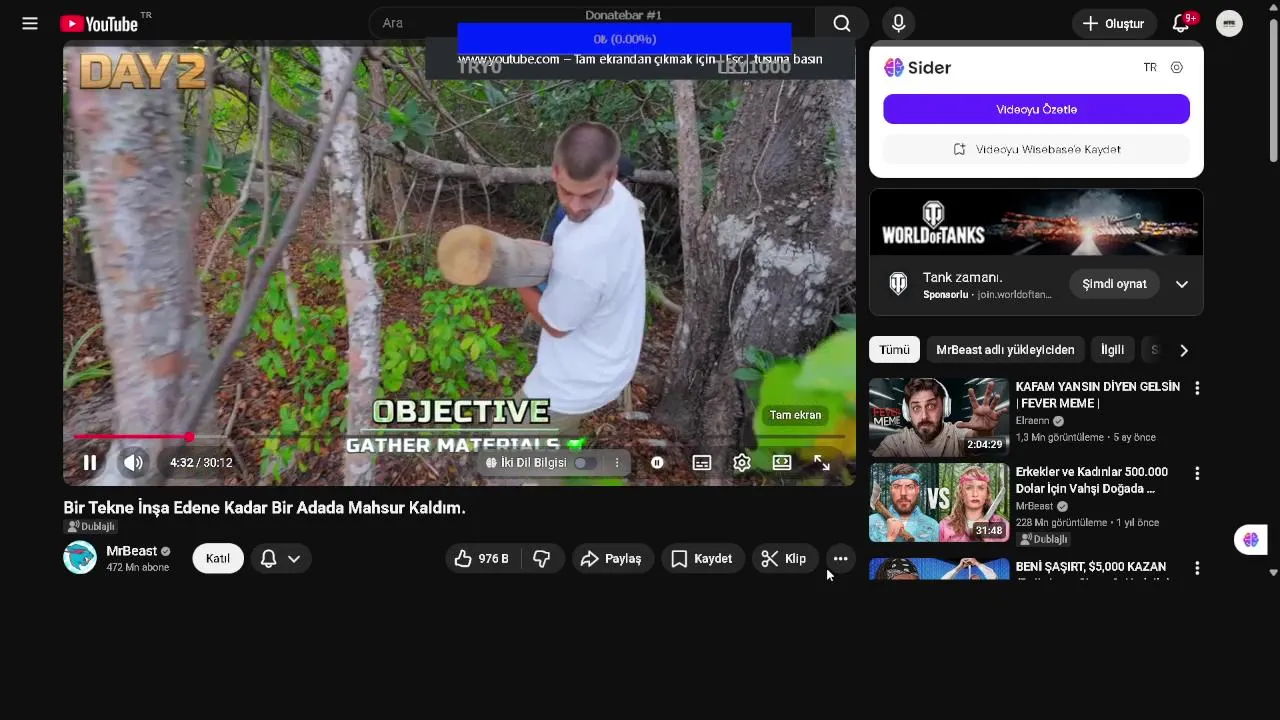Click the video title text
Image resolution: width=1280 pixels, height=720 pixels.
[x=265, y=508]
